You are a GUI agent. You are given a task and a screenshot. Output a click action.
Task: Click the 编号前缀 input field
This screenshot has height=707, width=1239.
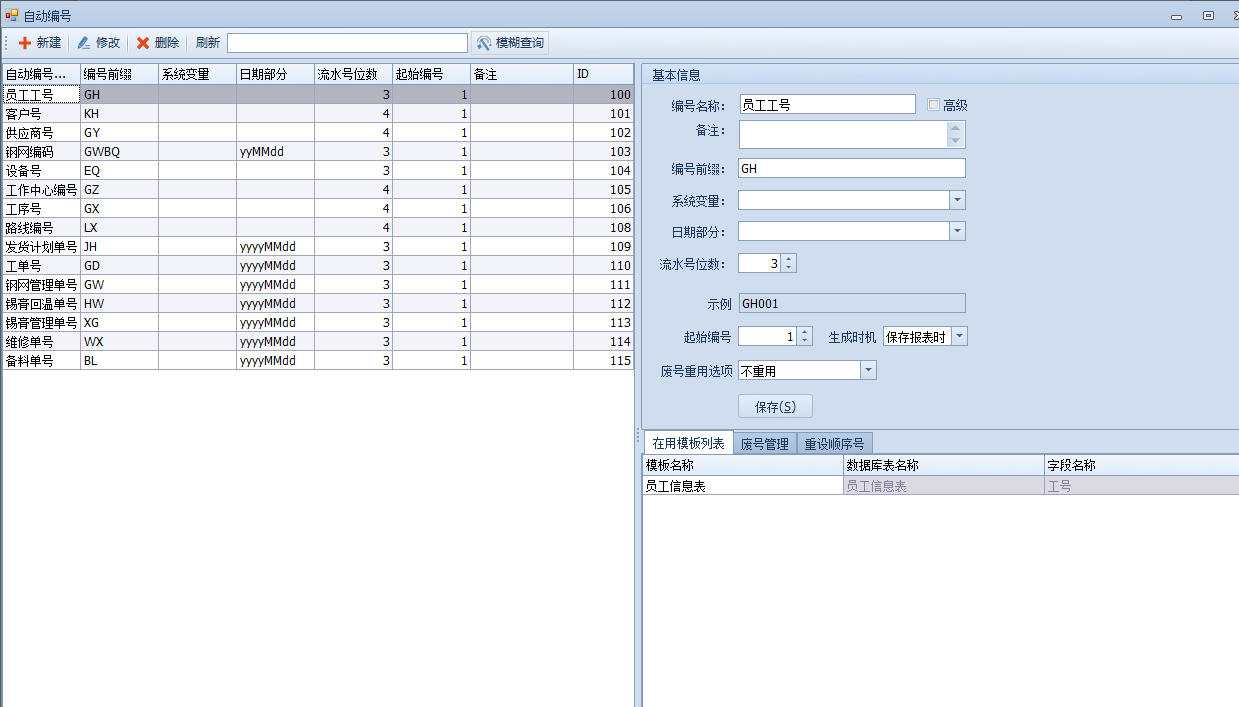point(851,168)
